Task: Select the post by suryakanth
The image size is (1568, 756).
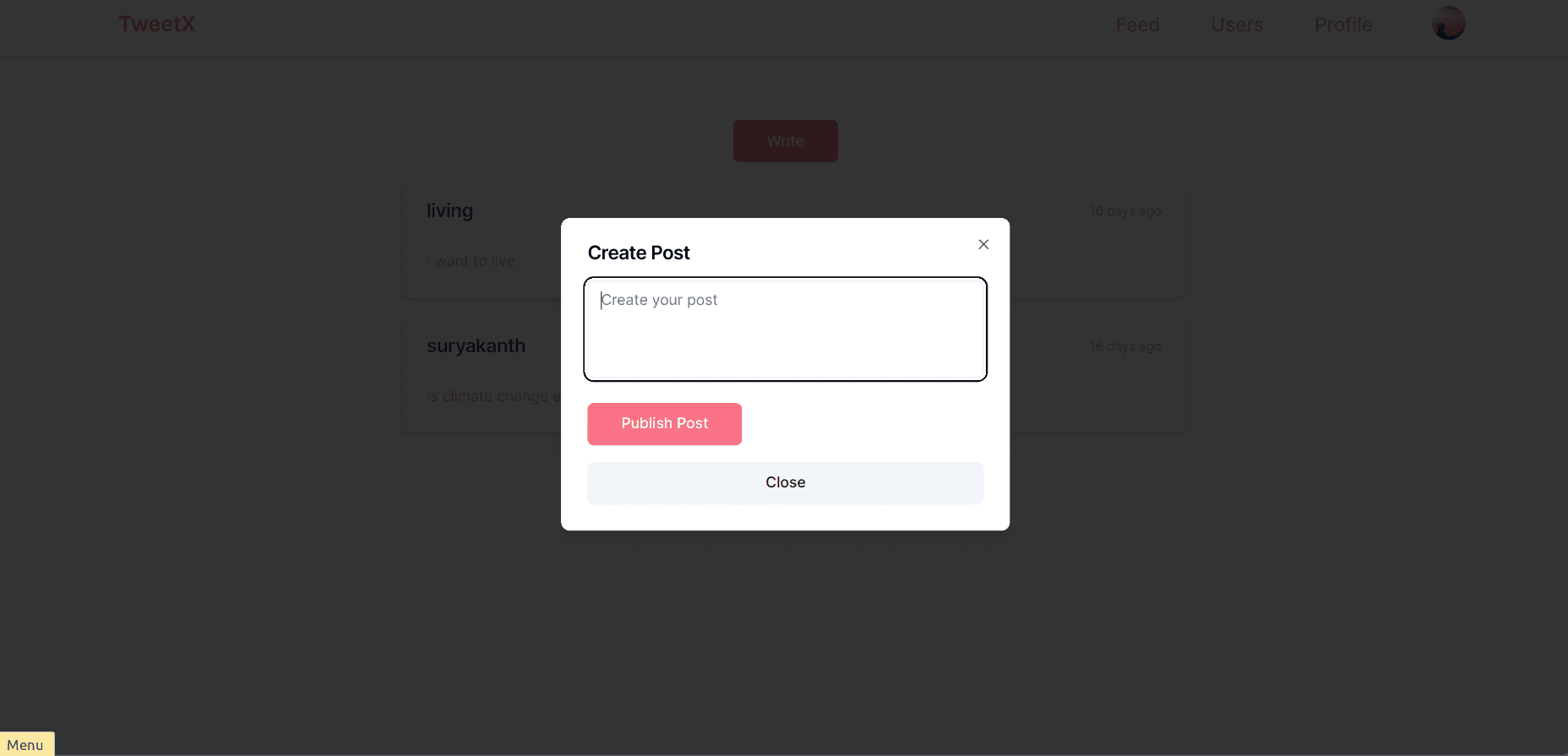Action: tap(476, 345)
